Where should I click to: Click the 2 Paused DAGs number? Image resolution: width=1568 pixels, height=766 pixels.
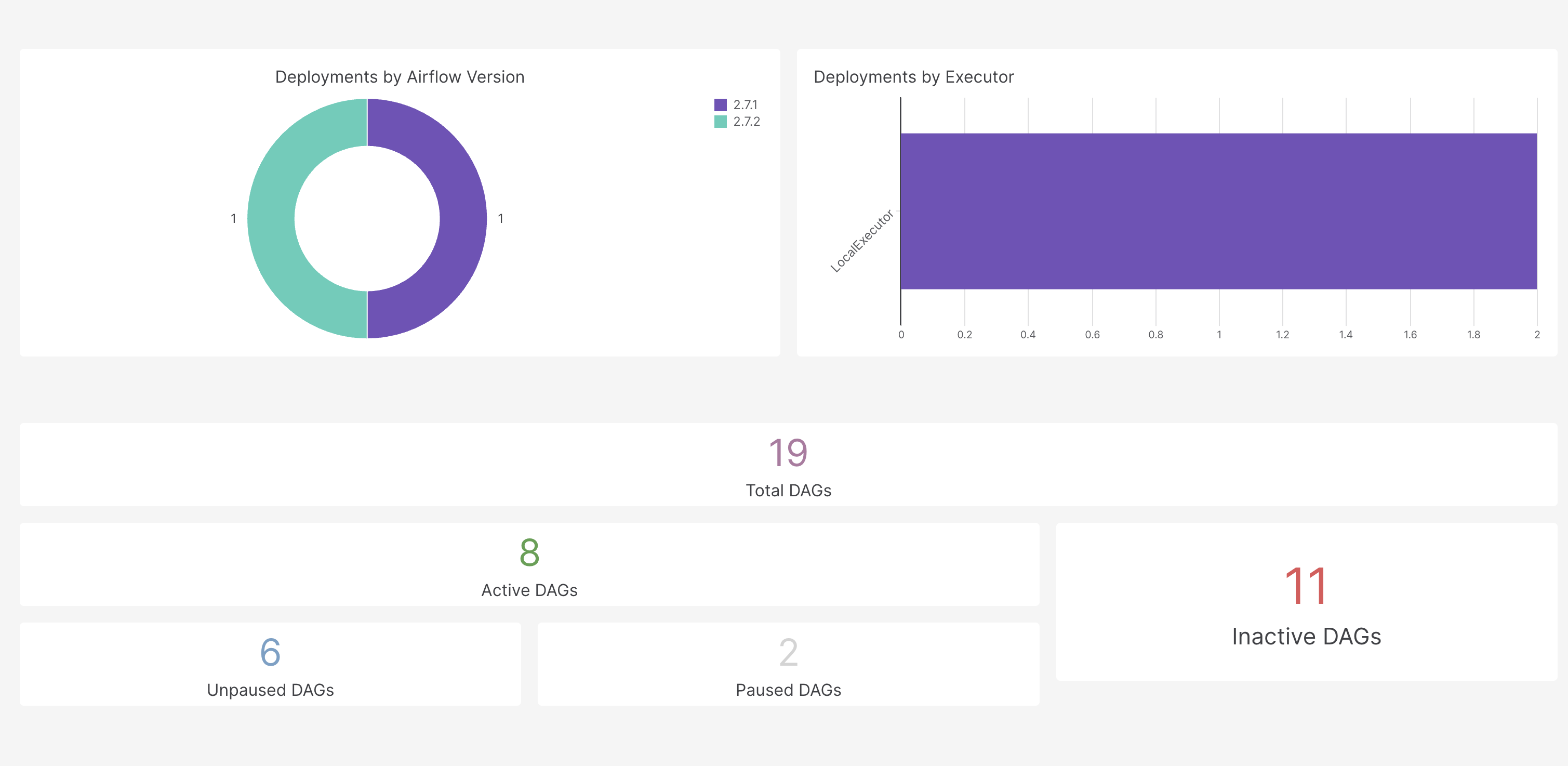coord(788,652)
